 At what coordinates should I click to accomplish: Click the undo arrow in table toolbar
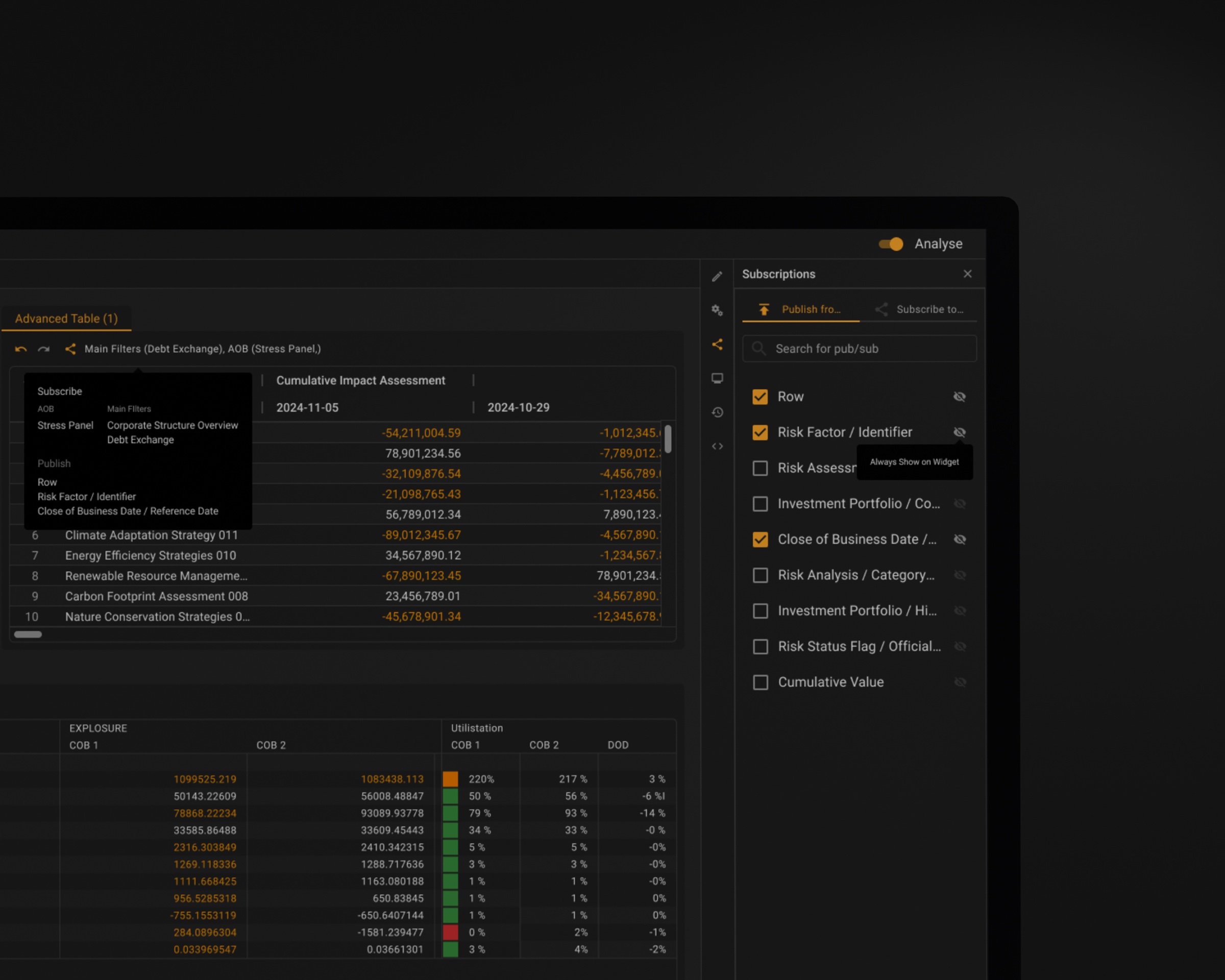21,349
